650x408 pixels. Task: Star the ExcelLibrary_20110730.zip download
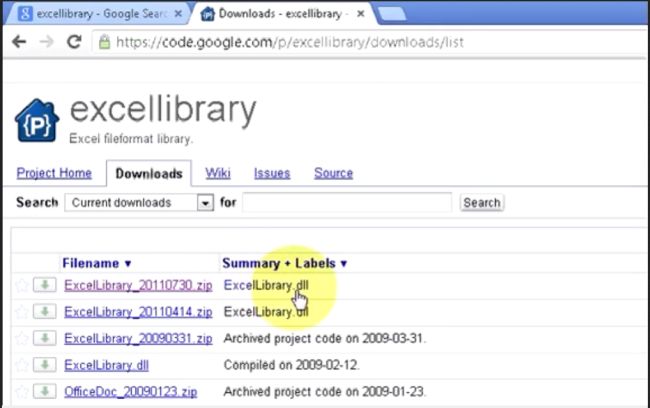click(21, 285)
